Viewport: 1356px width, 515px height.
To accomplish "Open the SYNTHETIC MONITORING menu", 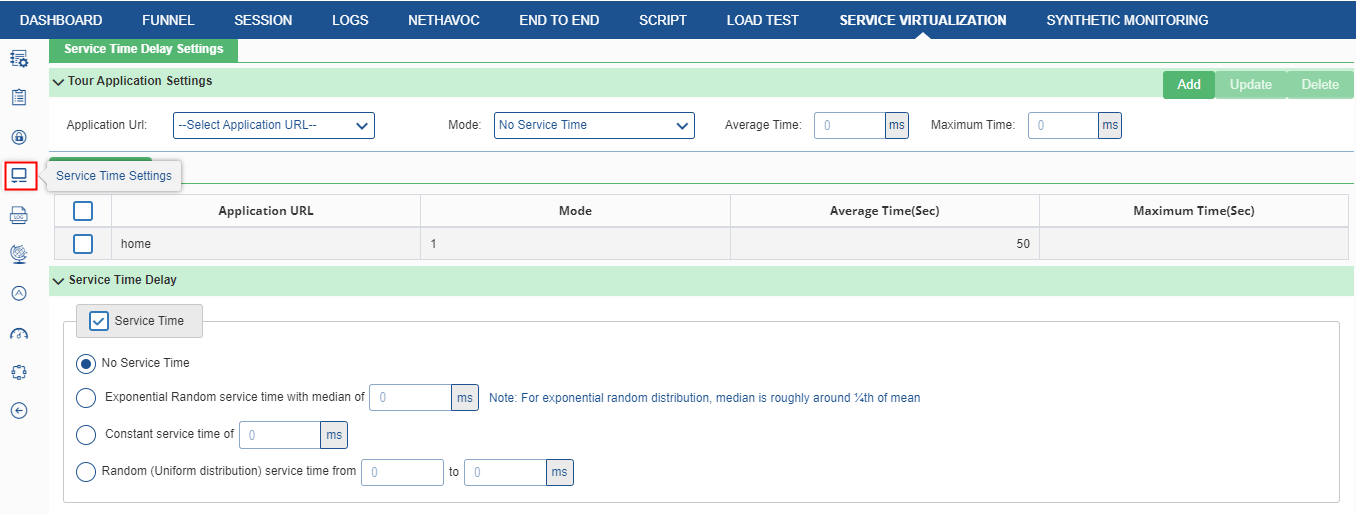I will coord(1127,20).
